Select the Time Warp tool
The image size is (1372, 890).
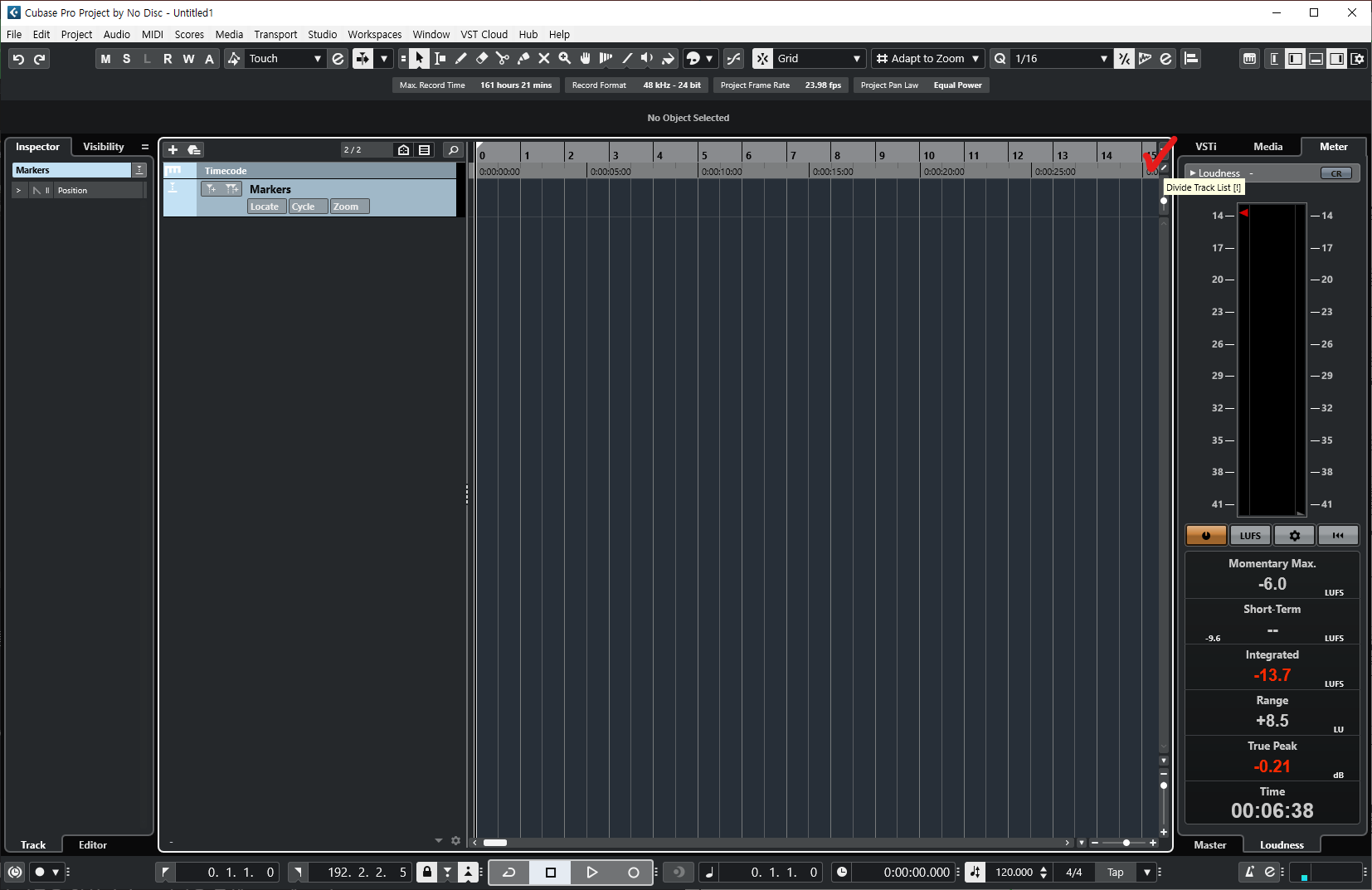[x=606, y=59]
